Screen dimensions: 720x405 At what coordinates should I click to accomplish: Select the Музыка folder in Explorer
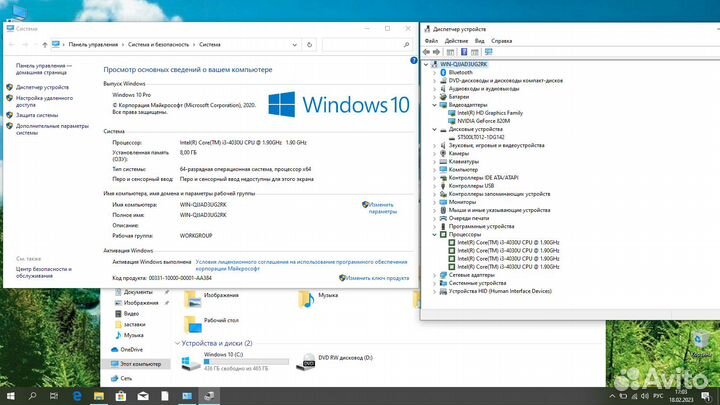tap(318, 298)
